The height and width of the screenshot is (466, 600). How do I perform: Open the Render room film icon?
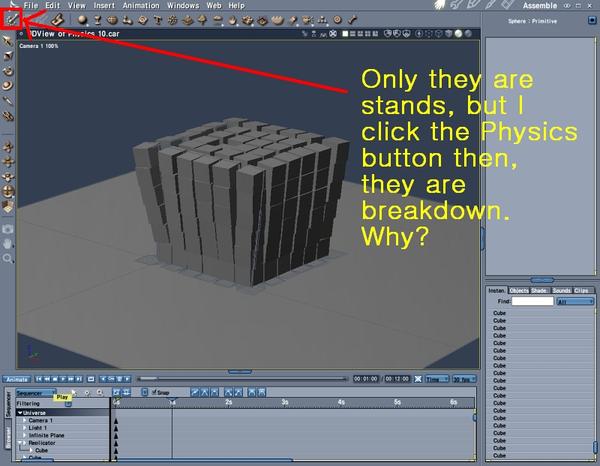(x=508, y=5)
